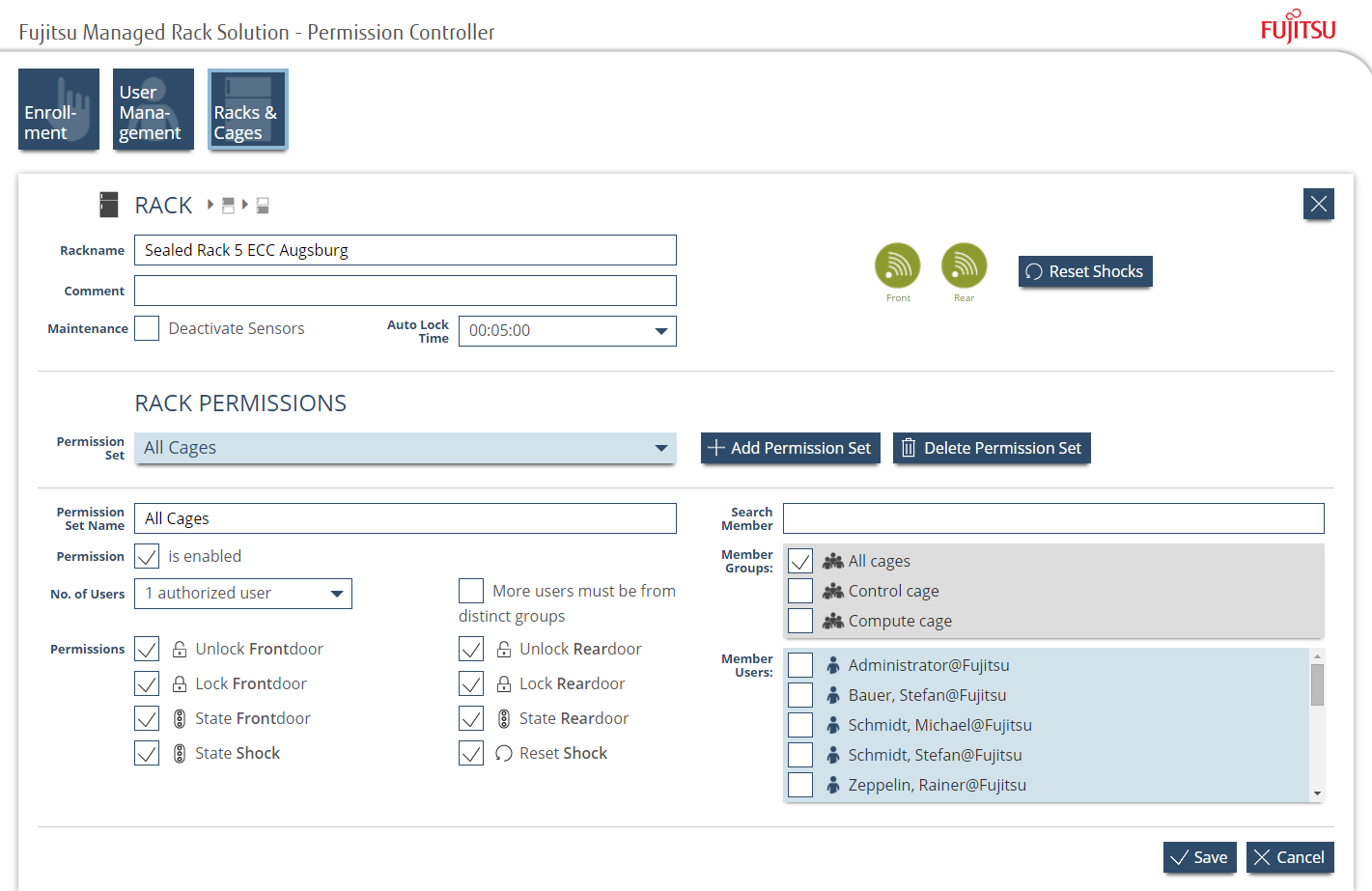Screen dimensions: 1372x891
Task: Toggle the 'is enabled' permission checkbox
Action: 147,556
